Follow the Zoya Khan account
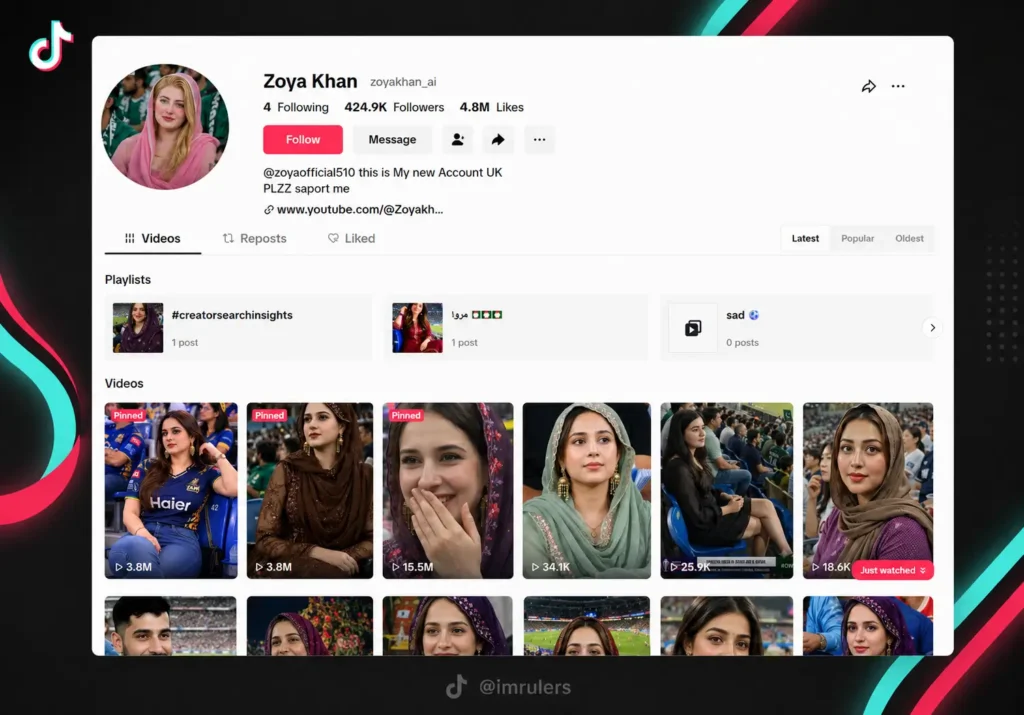This screenshot has width=1024, height=715. [x=302, y=139]
